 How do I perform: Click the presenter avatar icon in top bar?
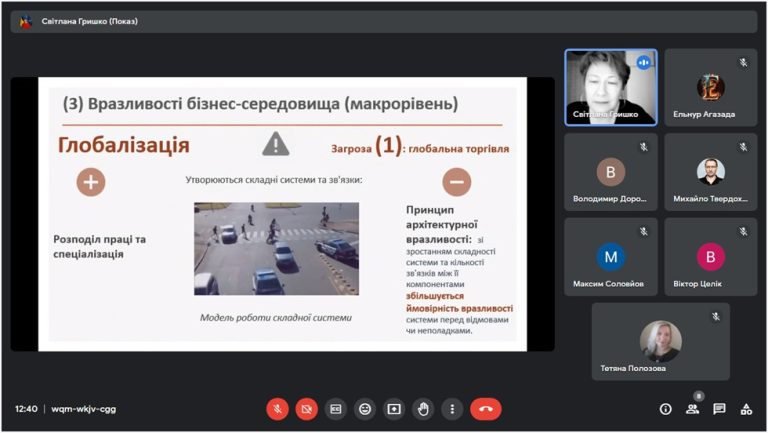coord(25,22)
